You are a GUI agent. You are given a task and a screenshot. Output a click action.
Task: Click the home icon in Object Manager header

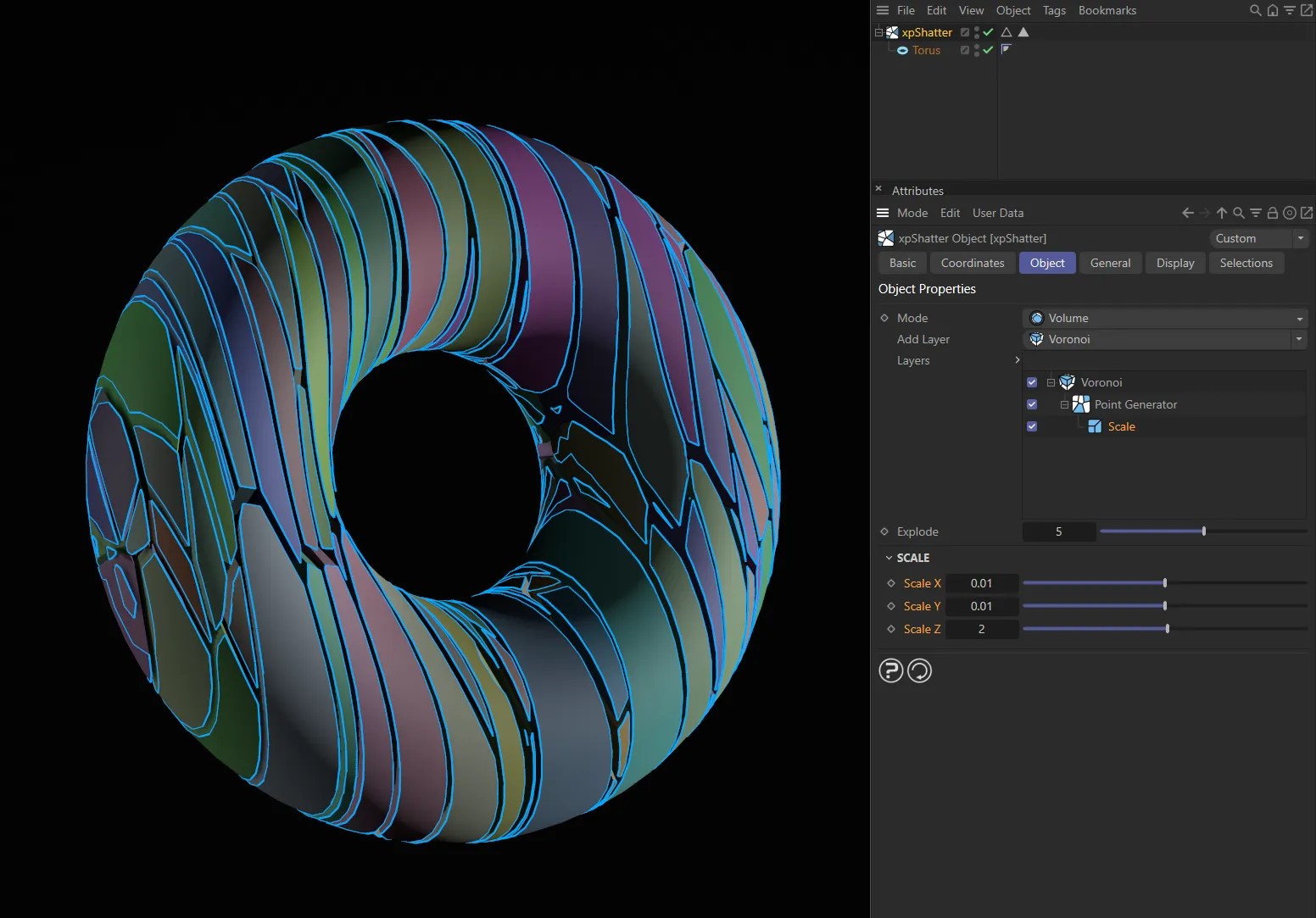pos(1272,10)
